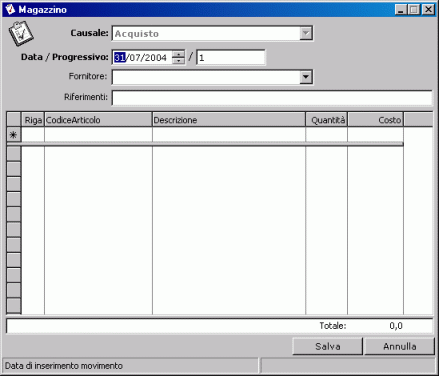
Task: Click the Acquisto value in Causale box
Action: 137,34
